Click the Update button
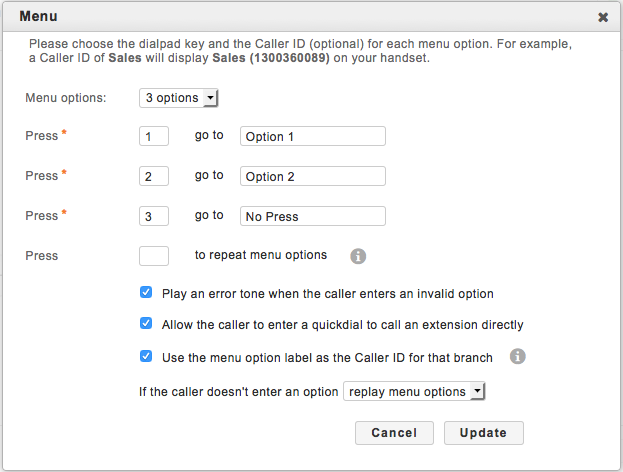 [x=484, y=433]
